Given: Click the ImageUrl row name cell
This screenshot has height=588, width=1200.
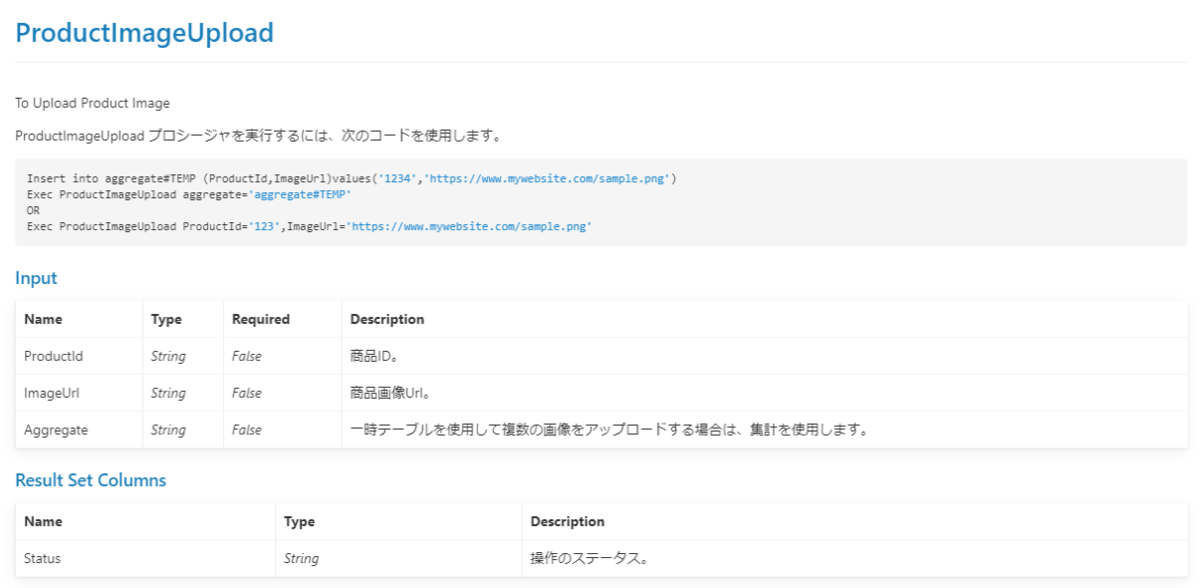Looking at the screenshot, I should coord(50,393).
